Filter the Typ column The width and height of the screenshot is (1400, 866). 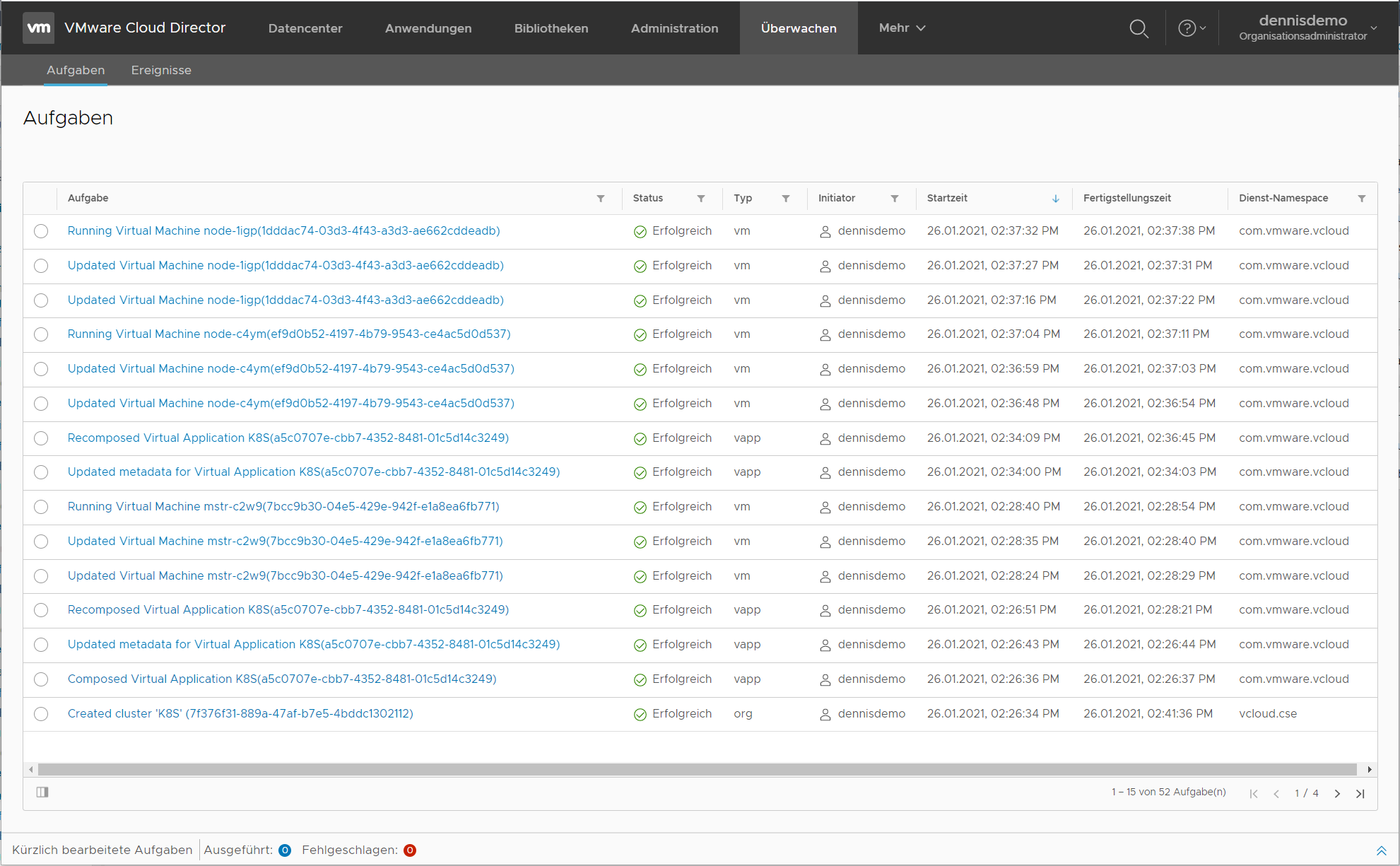point(786,199)
